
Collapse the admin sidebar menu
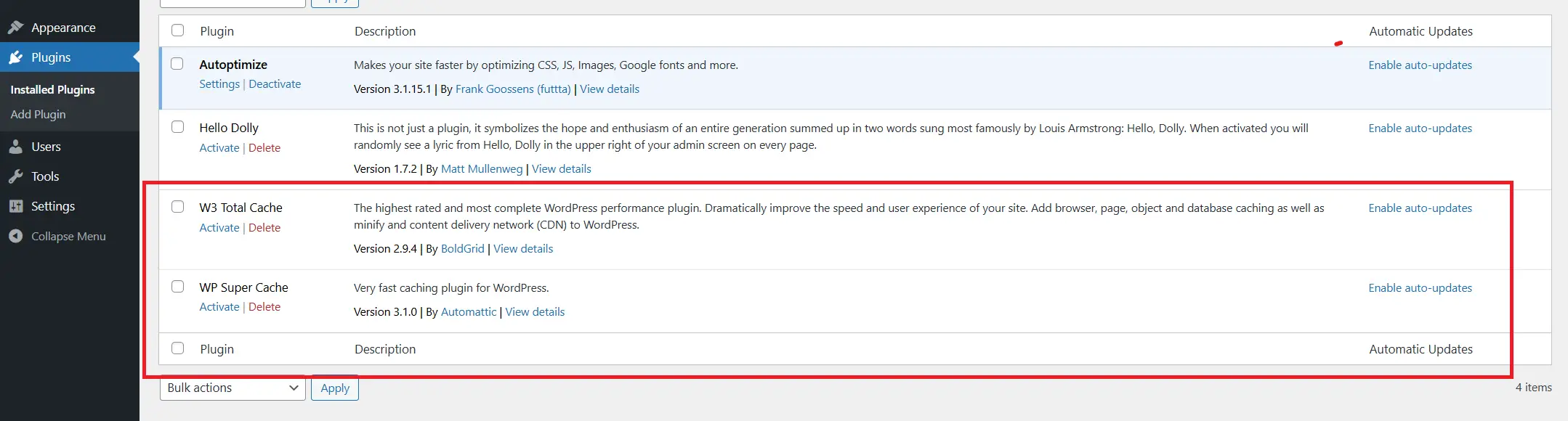click(70, 236)
